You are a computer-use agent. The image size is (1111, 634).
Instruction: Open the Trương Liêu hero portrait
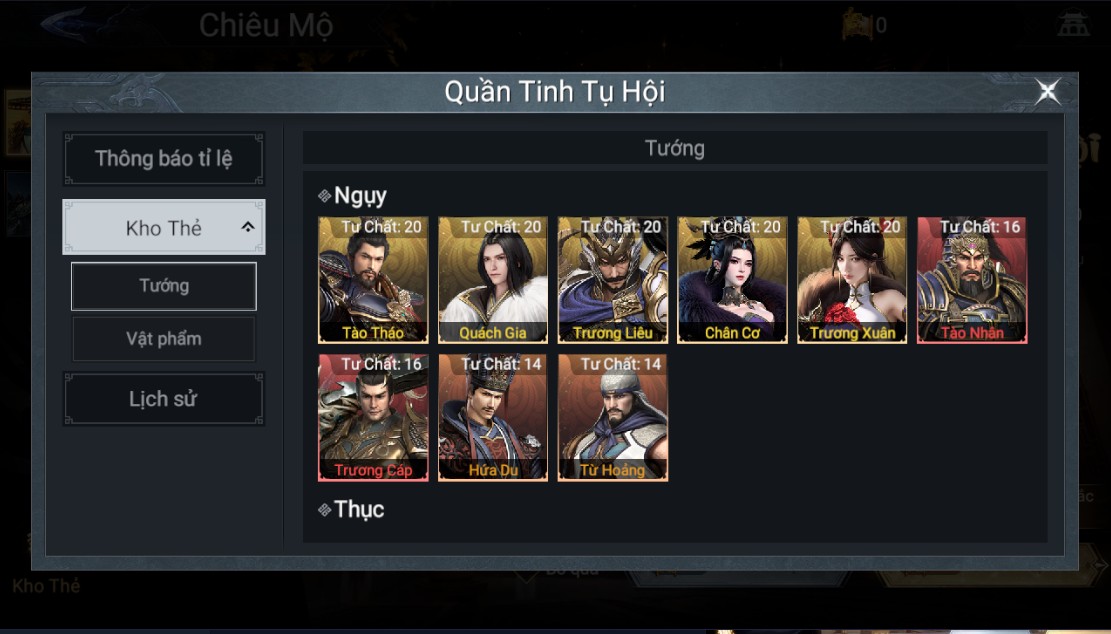point(612,280)
